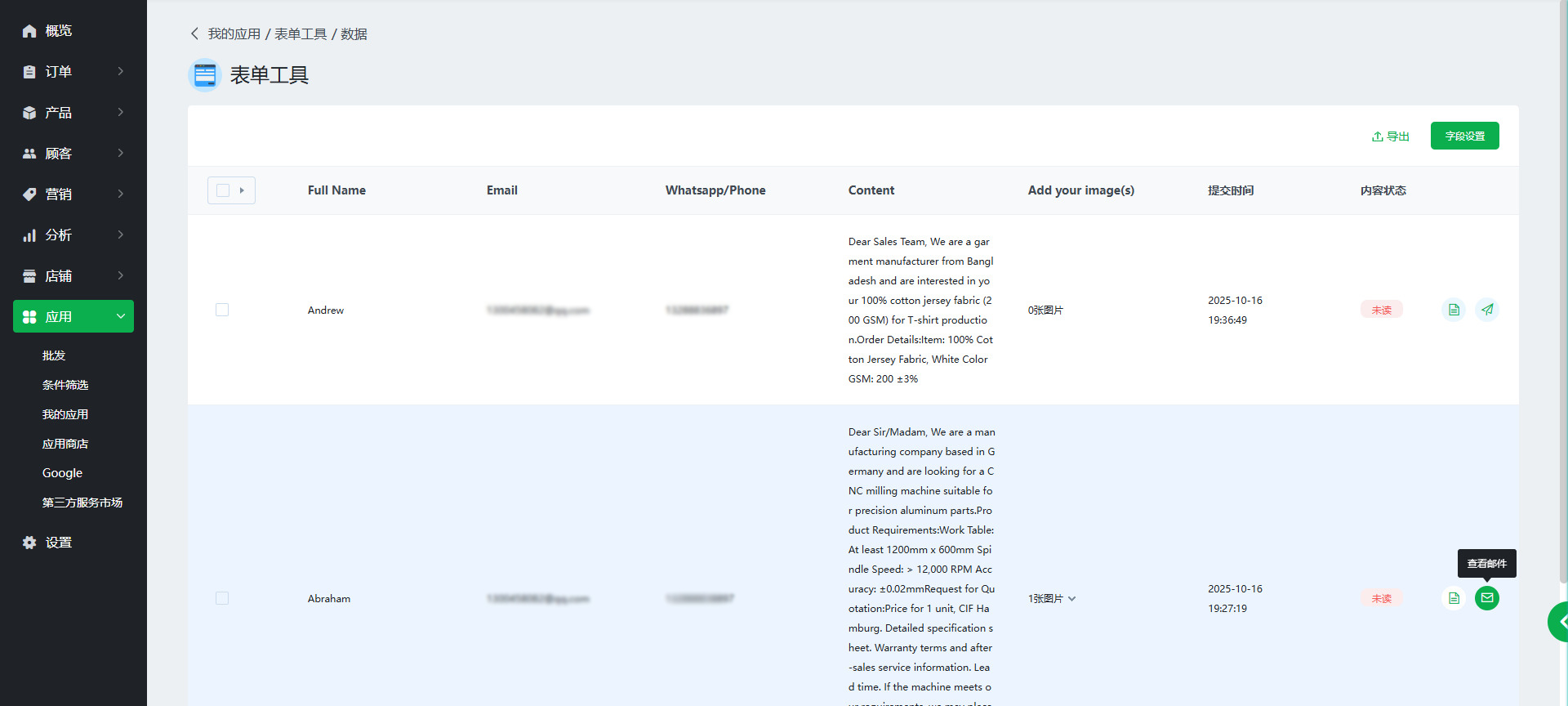This screenshot has height=706, width=1568.
Task: Open the details document icon in Abraham's row
Action: tap(1454, 598)
